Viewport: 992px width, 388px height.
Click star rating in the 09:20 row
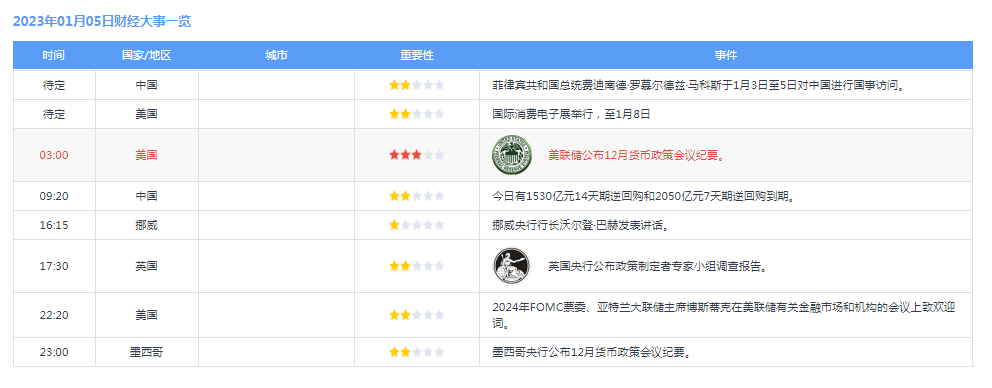point(417,196)
